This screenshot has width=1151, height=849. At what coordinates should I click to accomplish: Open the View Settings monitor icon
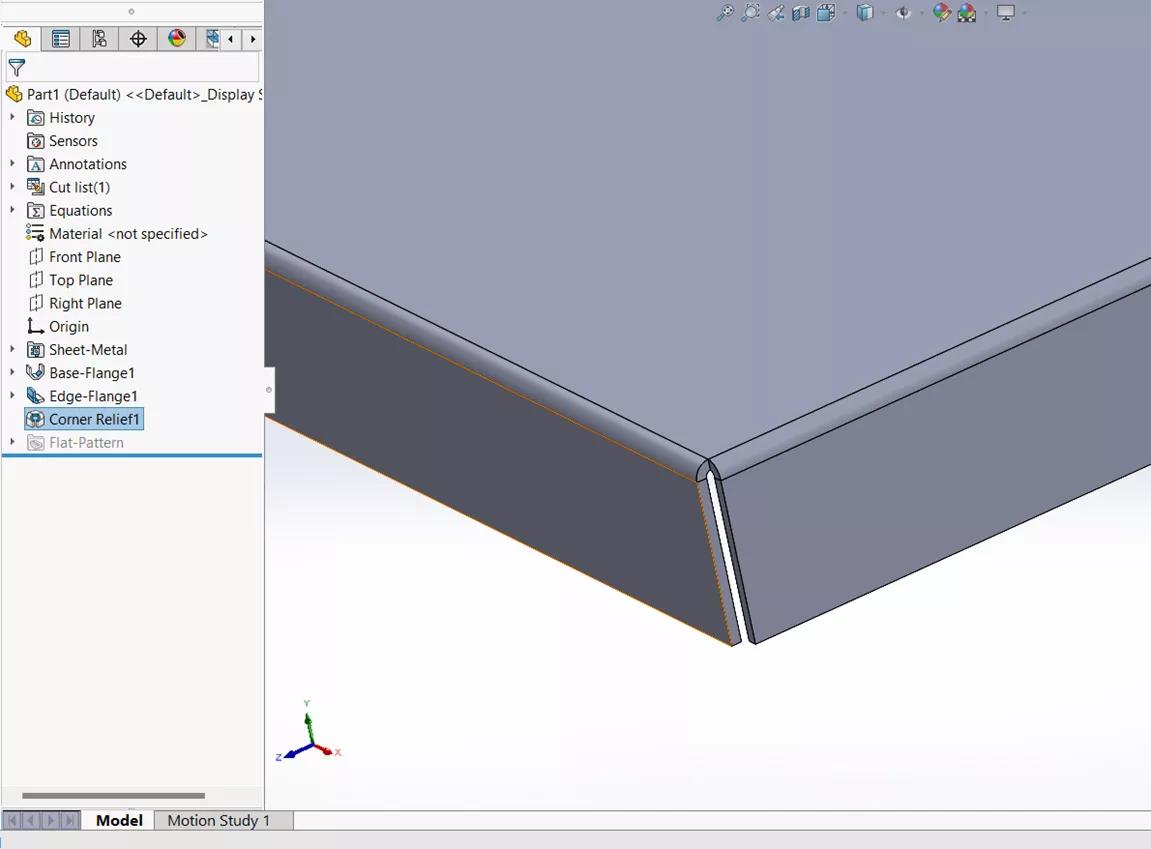point(1006,12)
